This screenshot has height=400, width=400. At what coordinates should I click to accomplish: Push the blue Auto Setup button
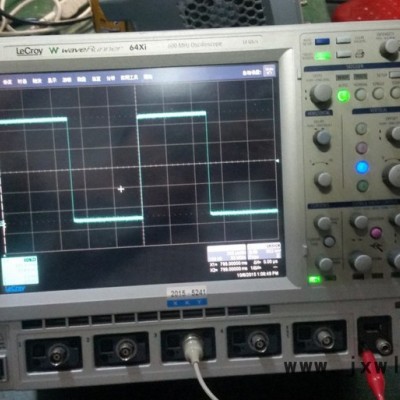click(x=322, y=41)
